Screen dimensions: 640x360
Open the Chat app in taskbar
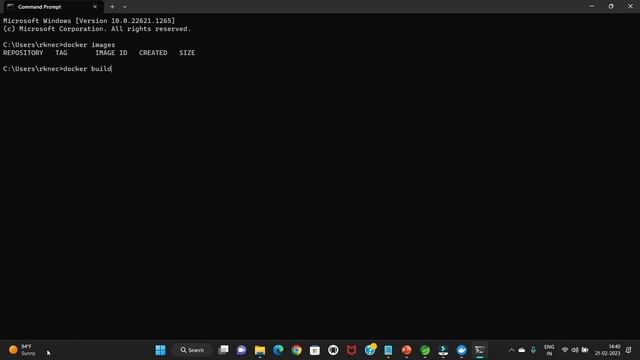[x=242, y=350]
